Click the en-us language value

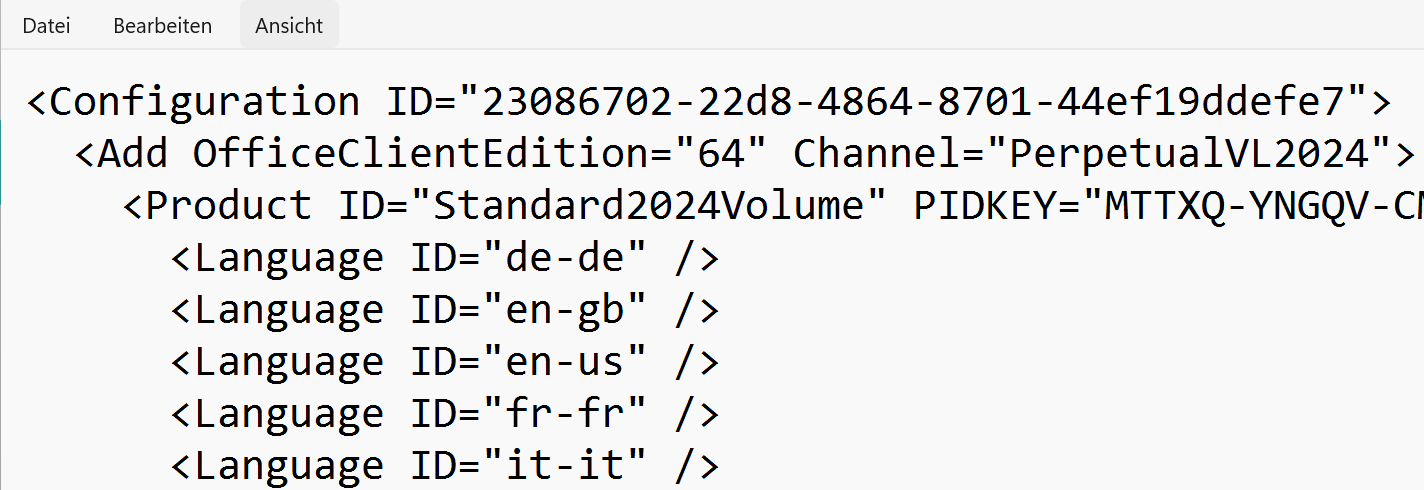click(x=566, y=362)
